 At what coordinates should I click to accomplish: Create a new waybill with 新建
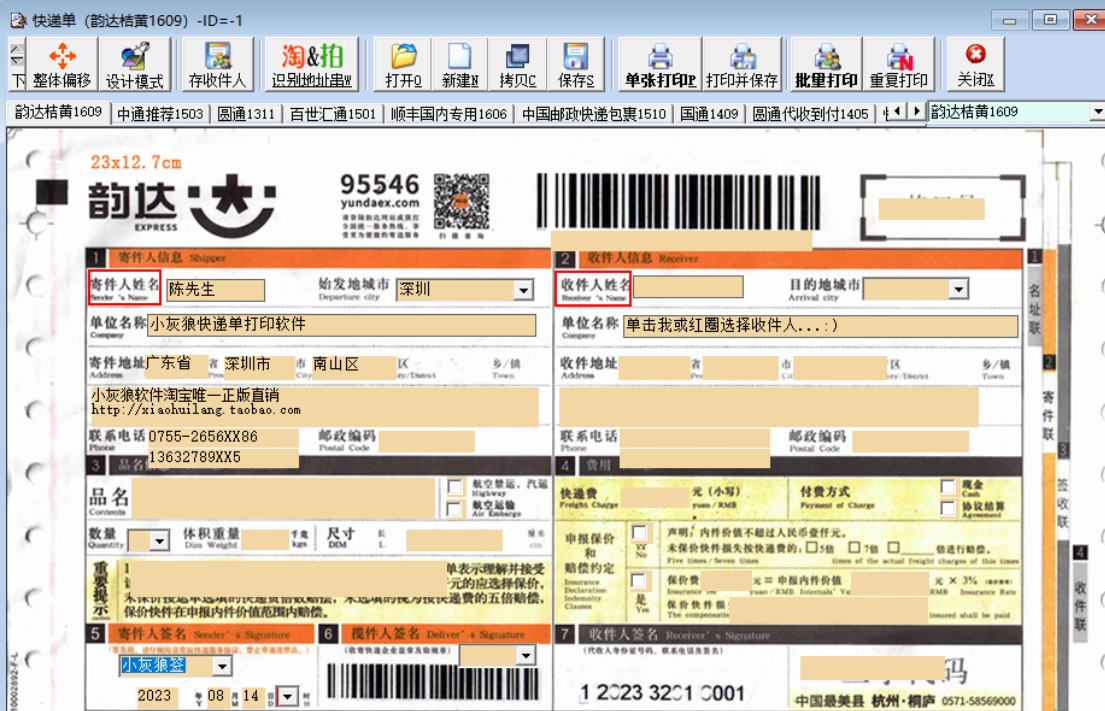pyautogui.click(x=460, y=65)
